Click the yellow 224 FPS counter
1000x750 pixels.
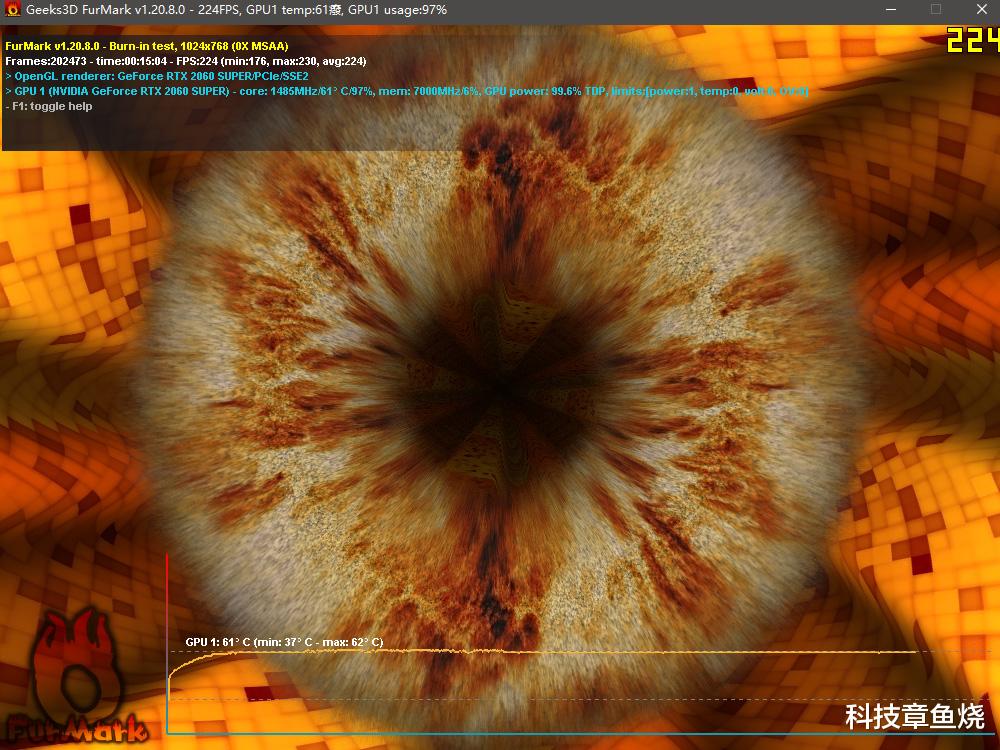tap(973, 40)
